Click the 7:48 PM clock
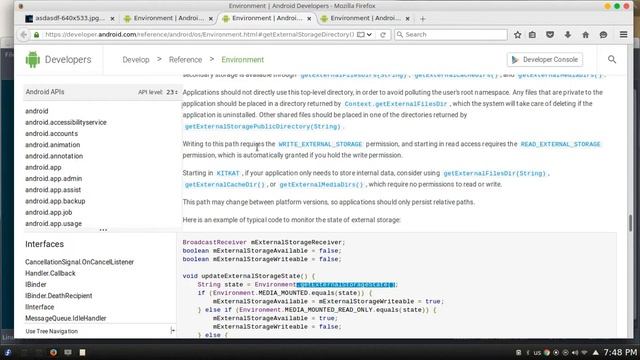 620,352
